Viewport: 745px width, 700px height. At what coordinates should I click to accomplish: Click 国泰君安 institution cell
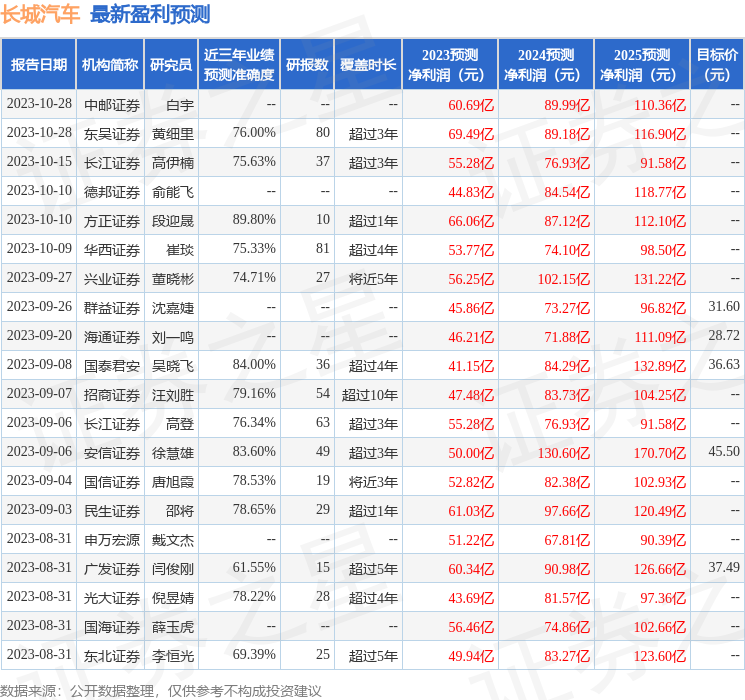click(112, 366)
